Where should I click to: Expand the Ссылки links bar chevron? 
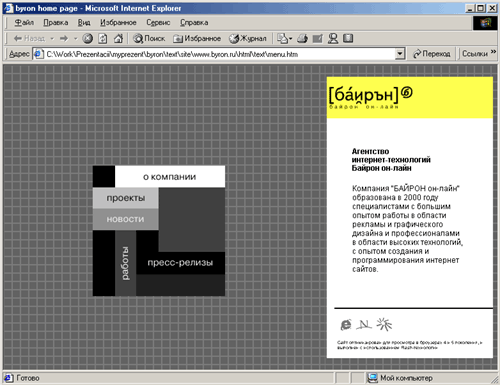tap(493, 52)
